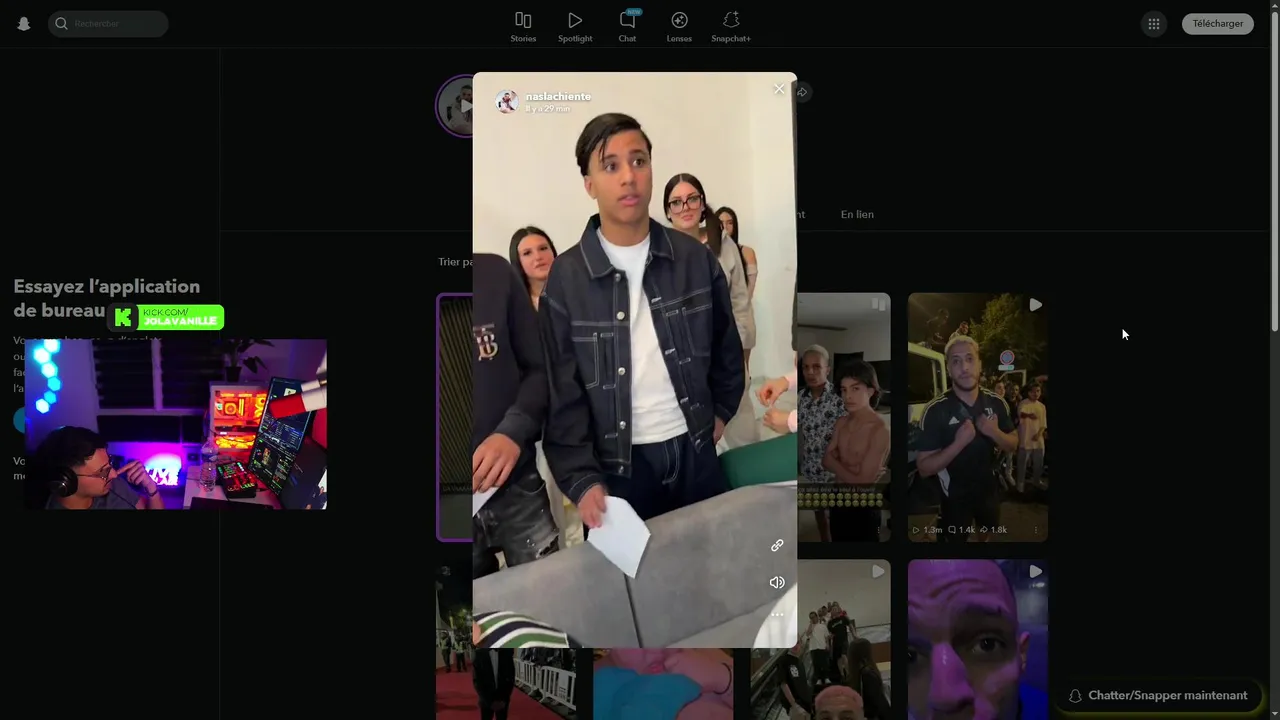Click the Télécharger button
The image size is (1280, 720).
tap(1217, 24)
